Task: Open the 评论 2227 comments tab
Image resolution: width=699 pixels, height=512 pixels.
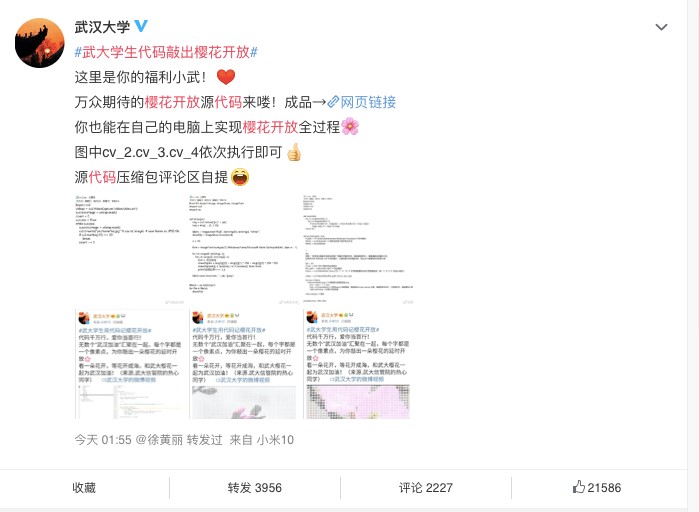Action: coord(426,487)
